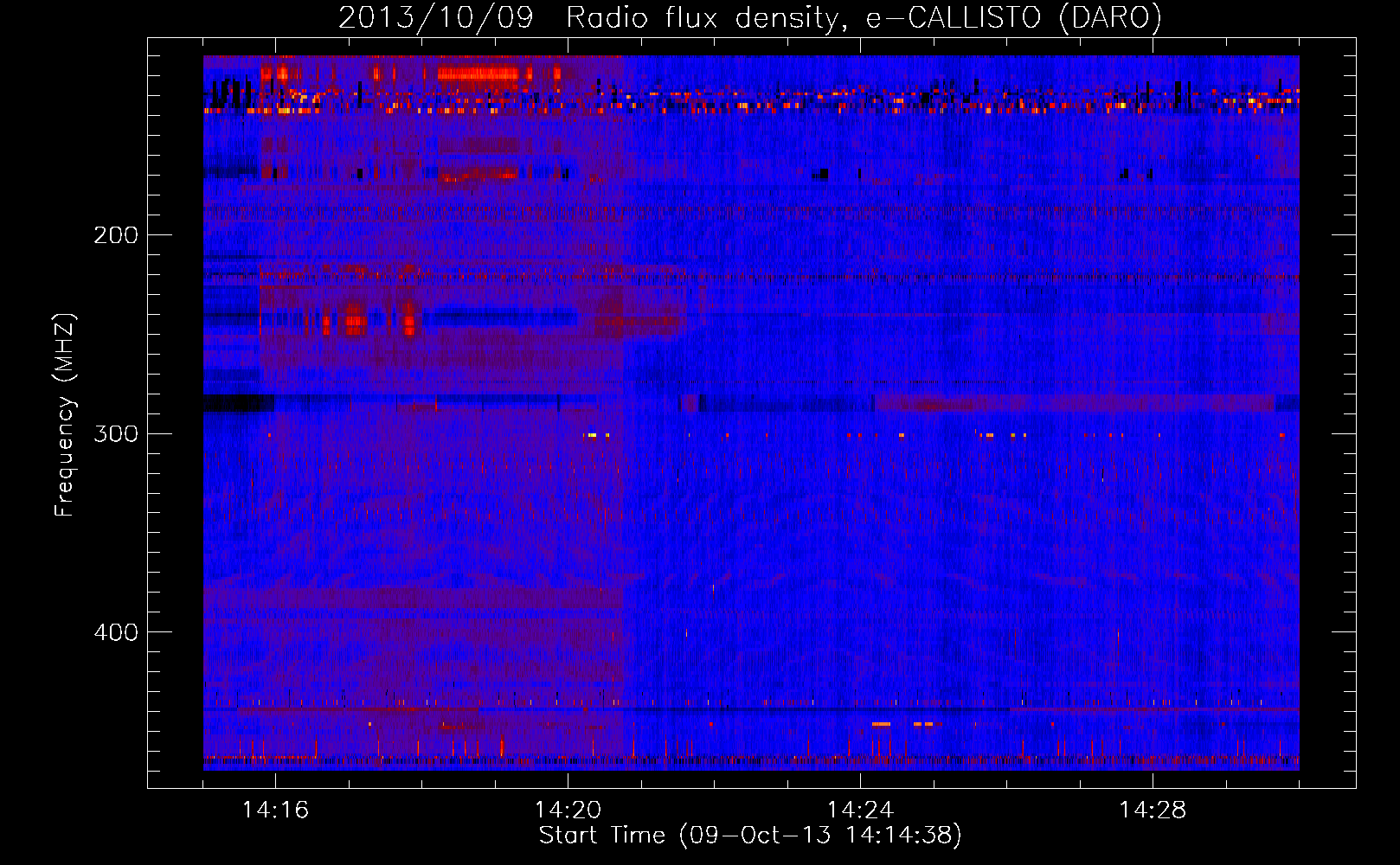Click the '14:28' time tick label
The width and height of the screenshot is (1400, 865).
pos(1153,810)
